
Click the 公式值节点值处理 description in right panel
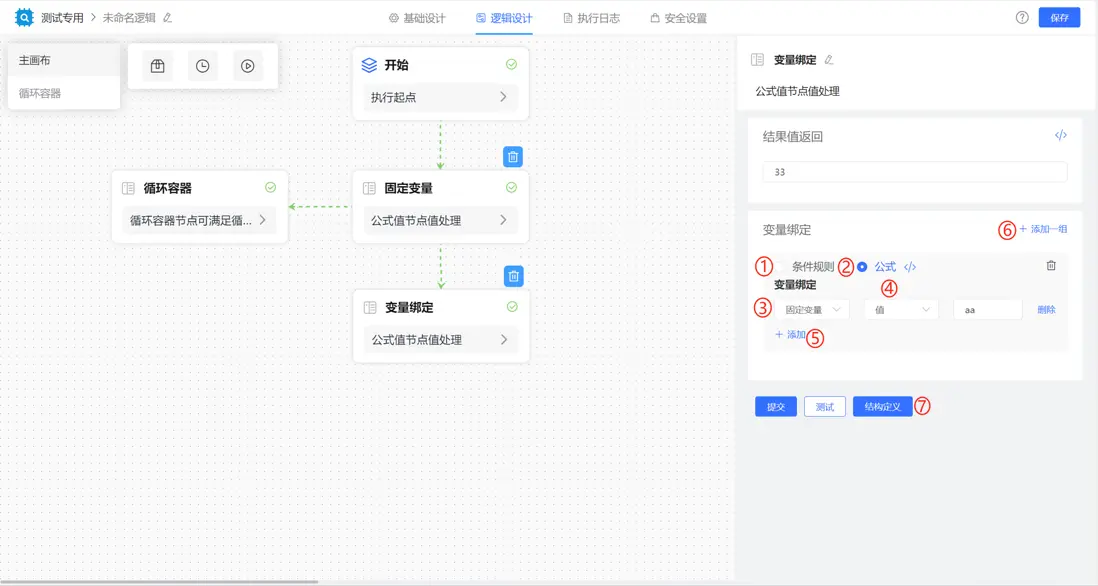798,91
